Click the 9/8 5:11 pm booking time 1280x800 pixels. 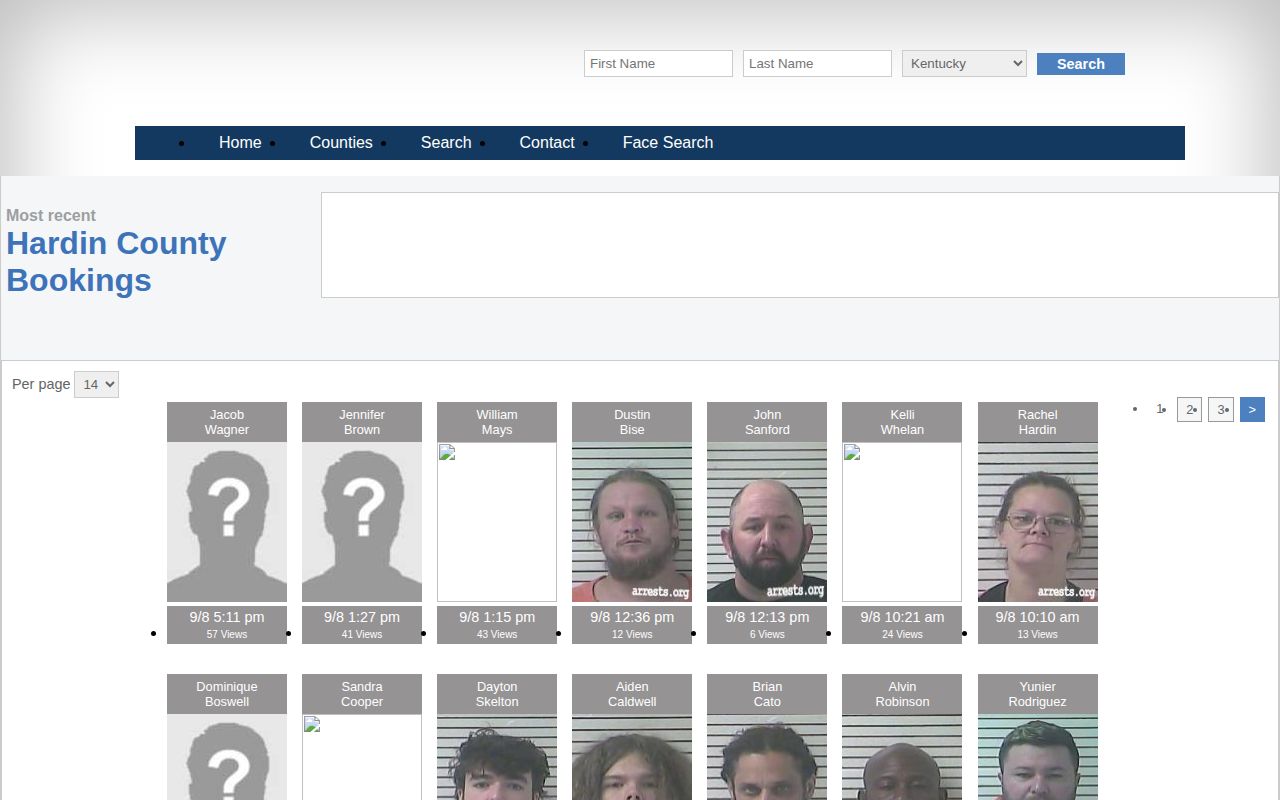227,617
